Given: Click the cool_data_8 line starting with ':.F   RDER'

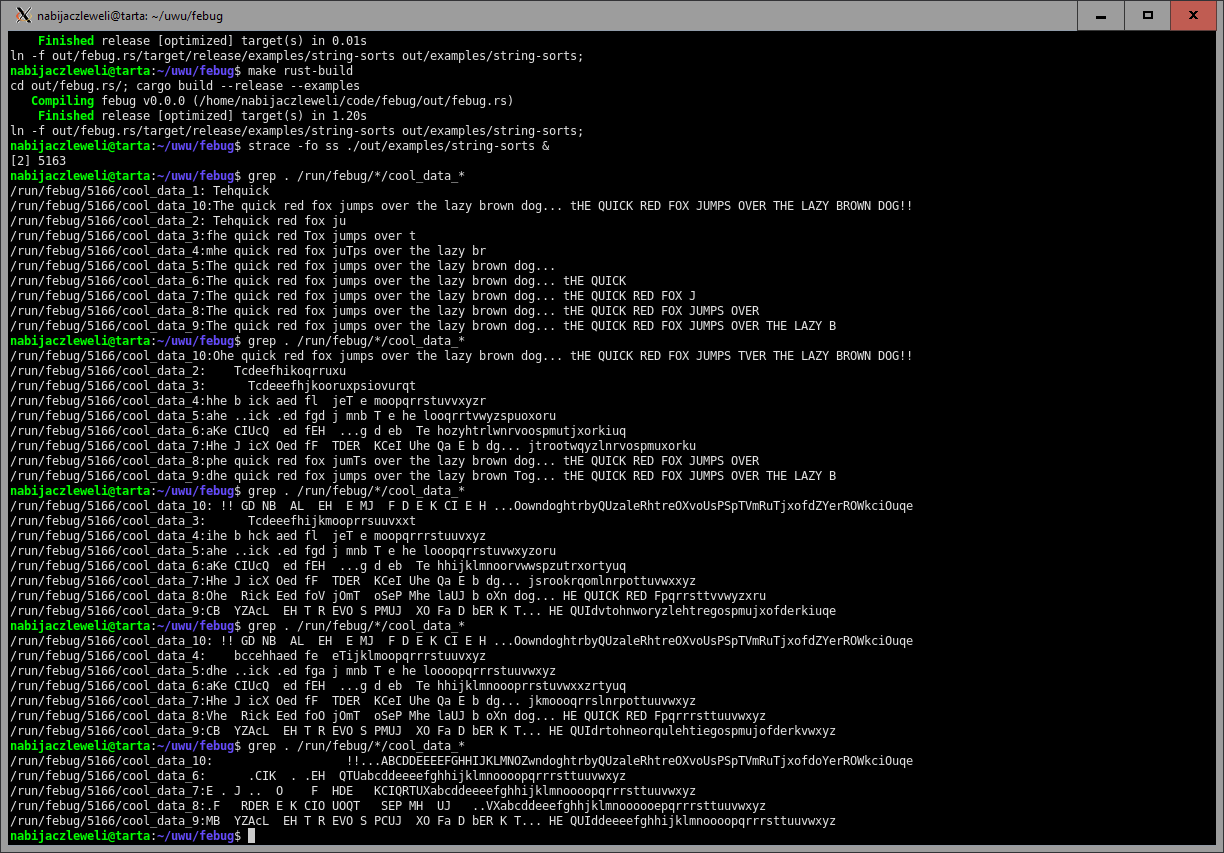Looking at the screenshot, I should click(x=388, y=806).
